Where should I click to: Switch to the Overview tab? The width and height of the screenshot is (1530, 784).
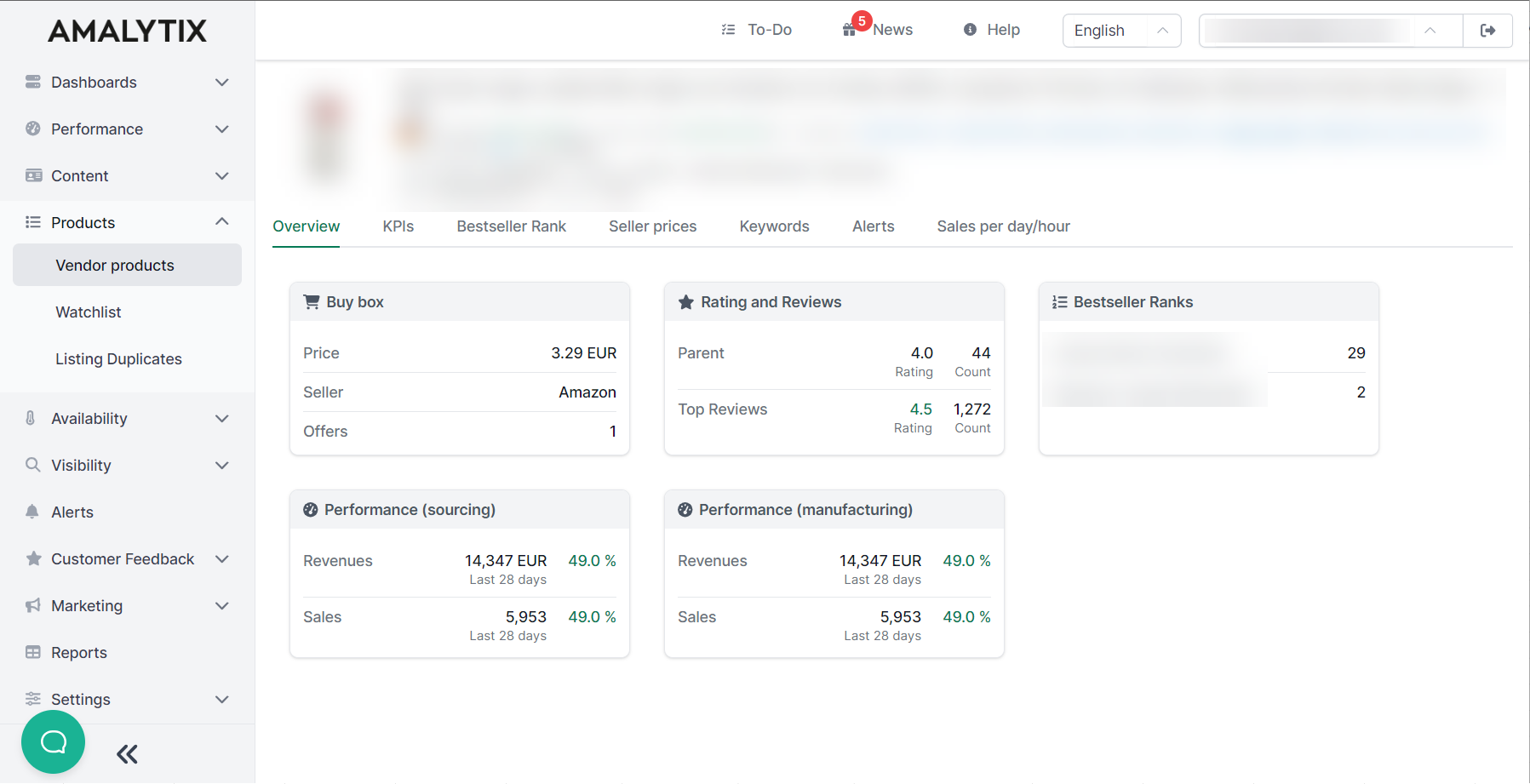point(306,226)
